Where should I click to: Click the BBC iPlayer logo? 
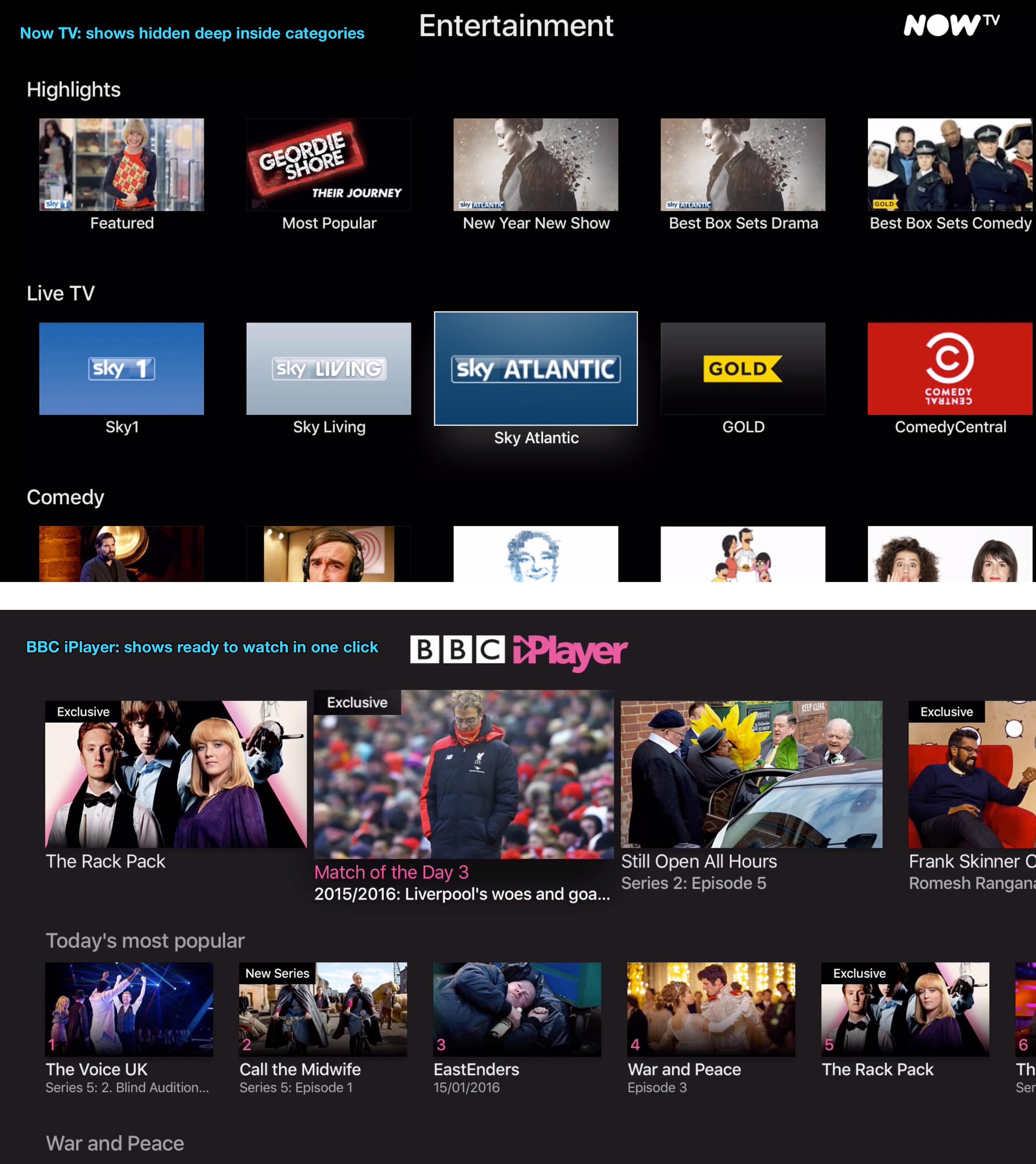click(x=518, y=650)
